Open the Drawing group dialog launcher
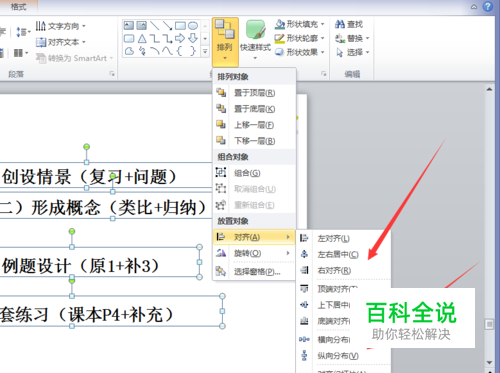Screen dimensions: 500x373 323,74
